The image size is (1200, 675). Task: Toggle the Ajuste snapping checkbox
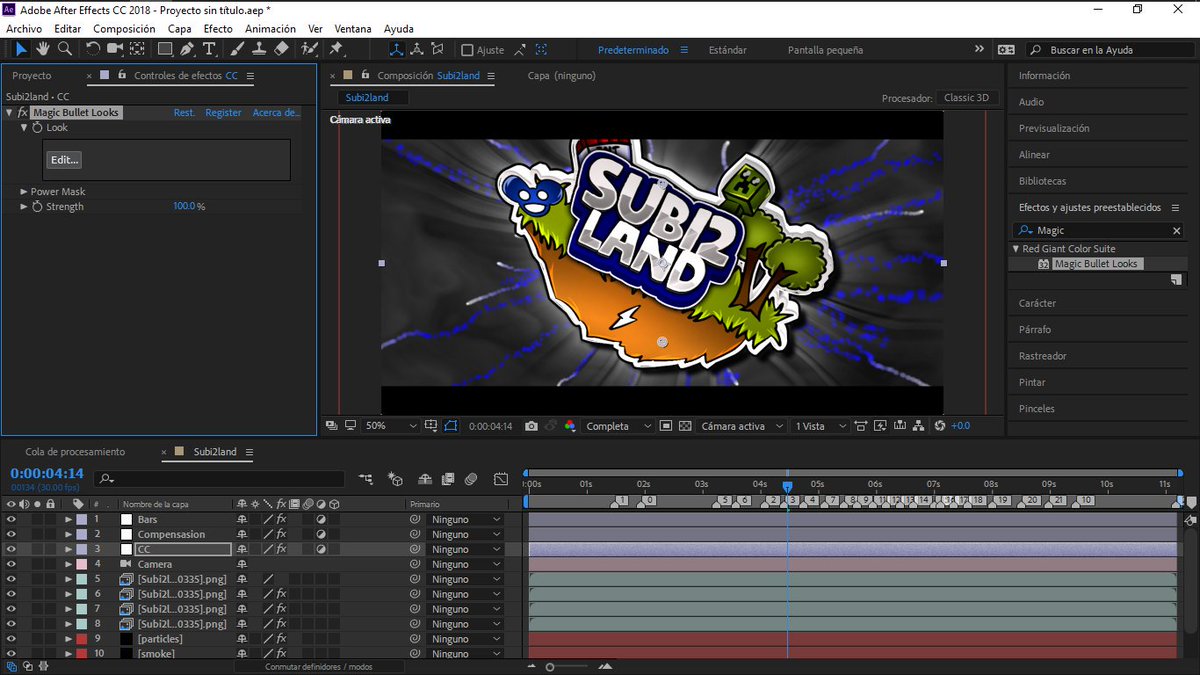coord(467,50)
